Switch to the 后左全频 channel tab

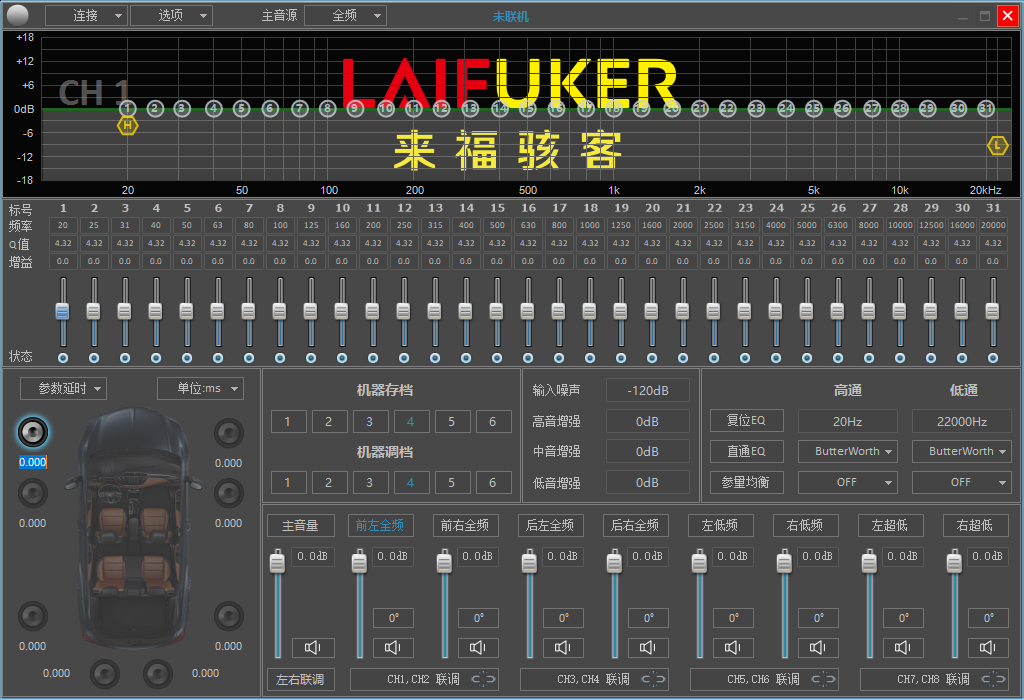(x=550, y=526)
